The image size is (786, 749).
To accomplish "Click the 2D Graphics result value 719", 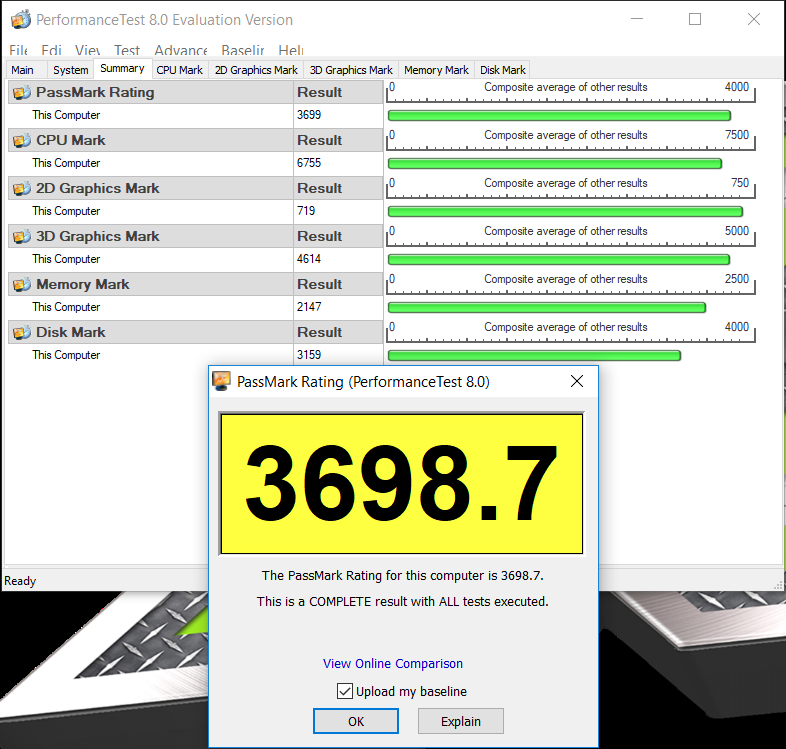I will pyautogui.click(x=306, y=211).
